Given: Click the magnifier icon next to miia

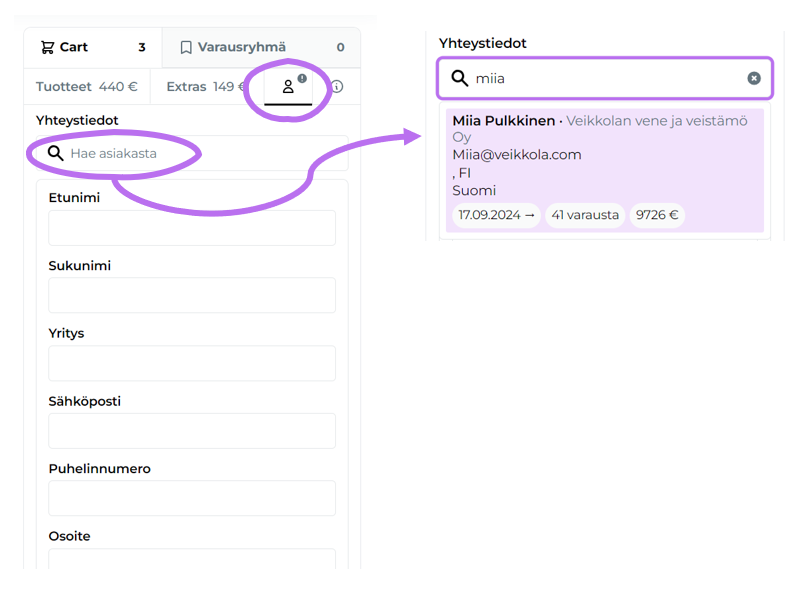Looking at the screenshot, I should [x=459, y=78].
